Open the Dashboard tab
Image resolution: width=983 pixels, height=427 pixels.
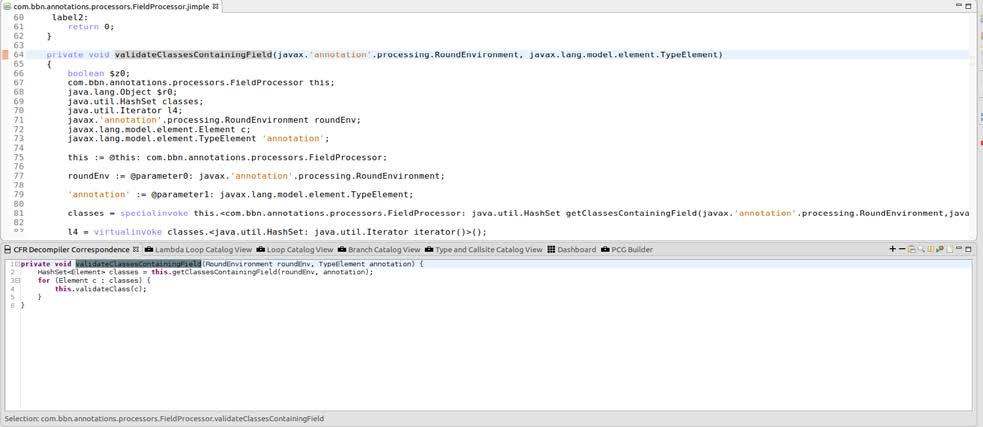[x=572, y=250]
